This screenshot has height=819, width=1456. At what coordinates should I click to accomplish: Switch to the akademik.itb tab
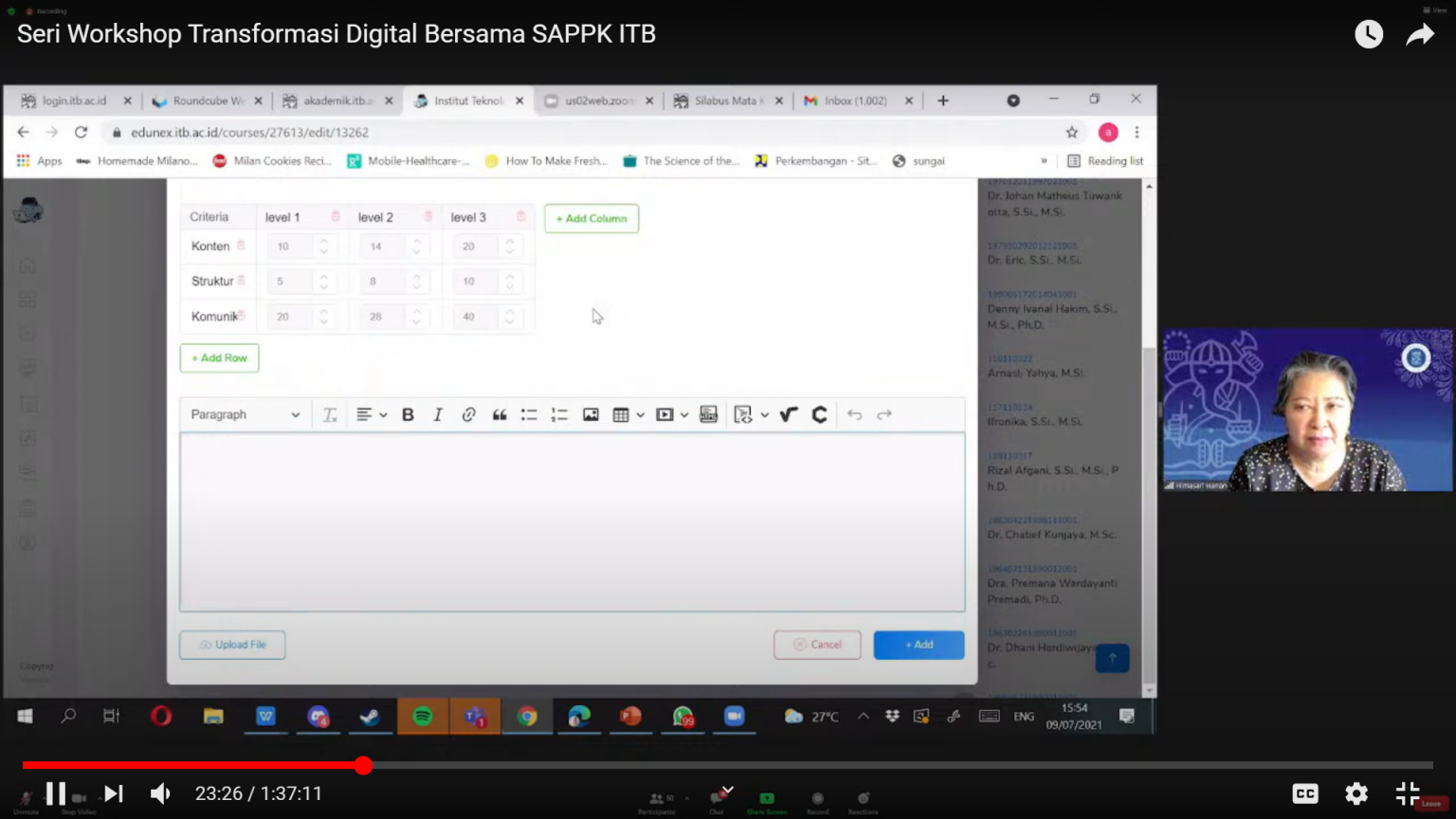(338, 100)
